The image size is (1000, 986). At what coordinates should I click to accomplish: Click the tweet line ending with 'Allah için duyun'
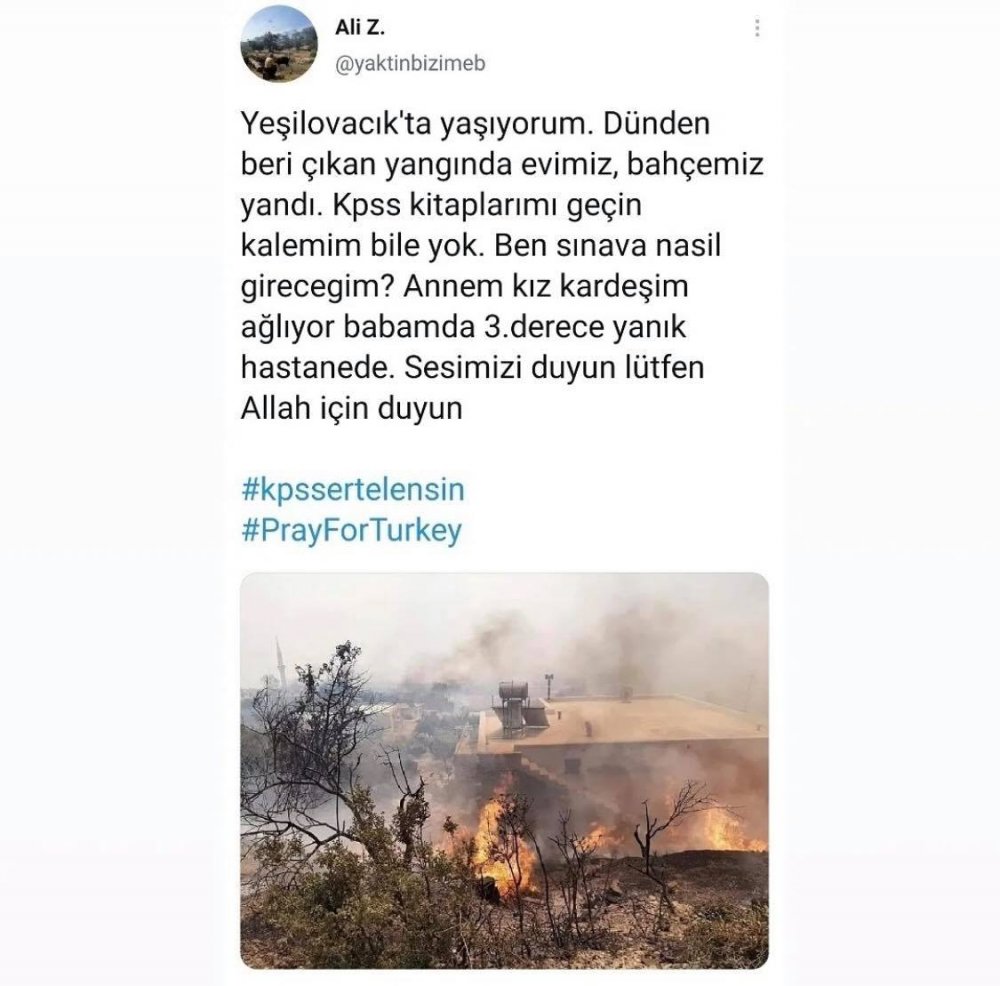[351, 409]
